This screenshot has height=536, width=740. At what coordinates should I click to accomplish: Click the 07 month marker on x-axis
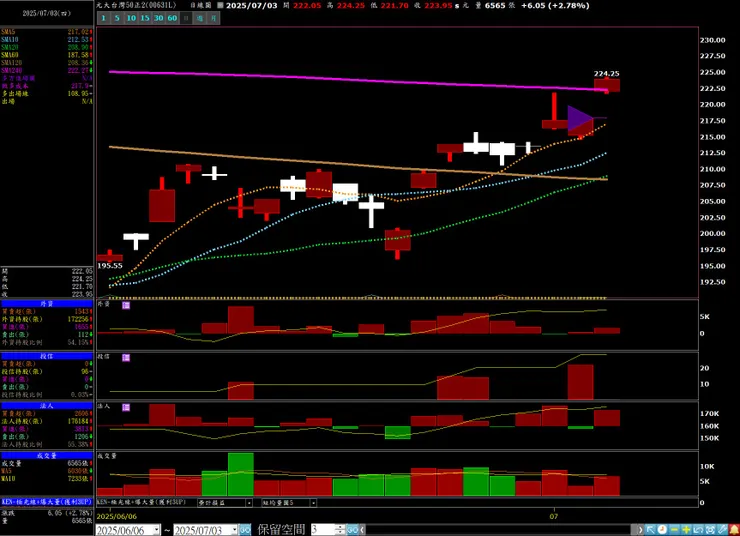click(554, 516)
